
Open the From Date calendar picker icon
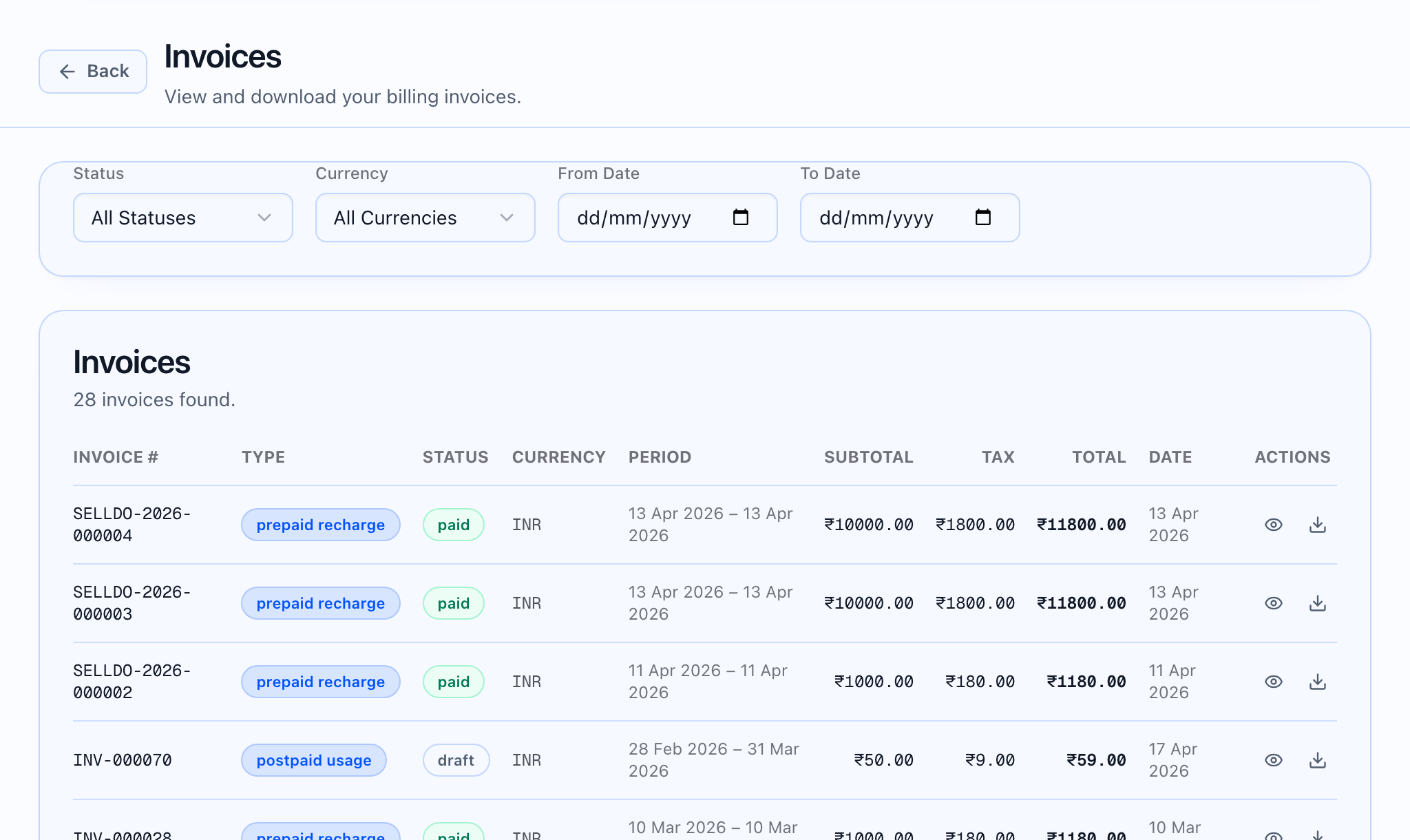pos(741,218)
